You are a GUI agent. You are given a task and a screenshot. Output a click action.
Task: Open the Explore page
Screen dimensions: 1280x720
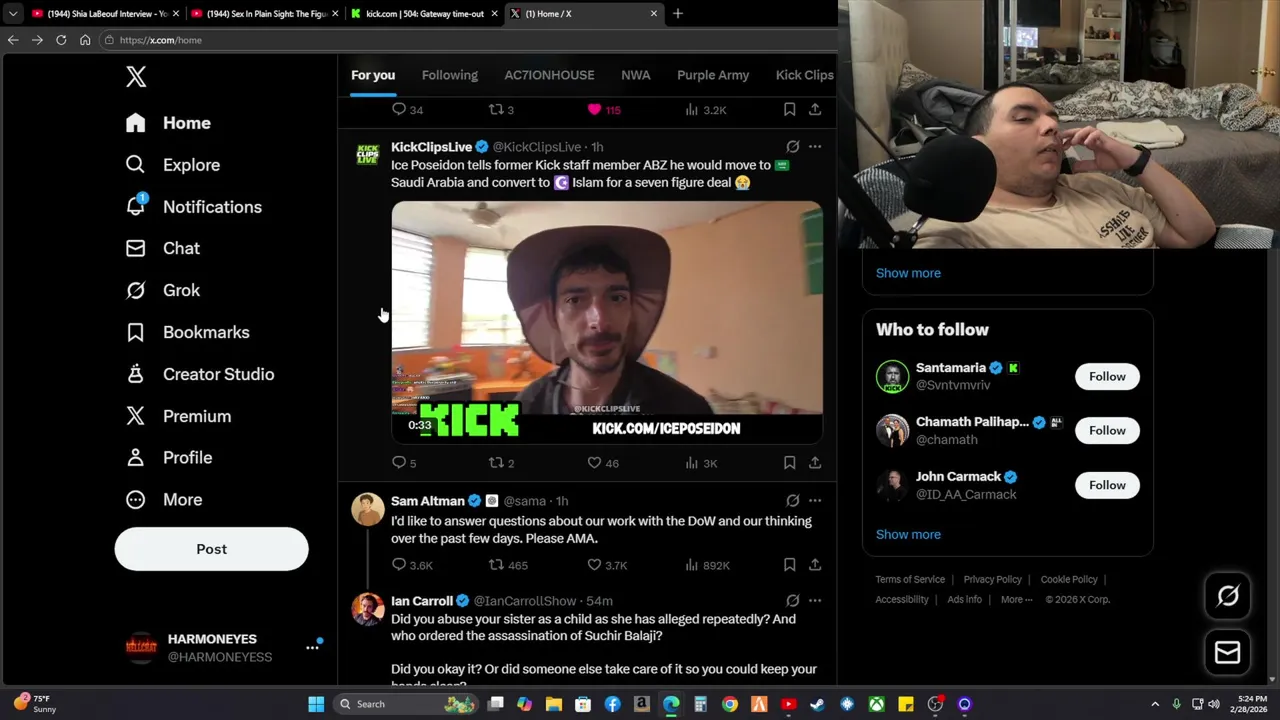[172, 165]
